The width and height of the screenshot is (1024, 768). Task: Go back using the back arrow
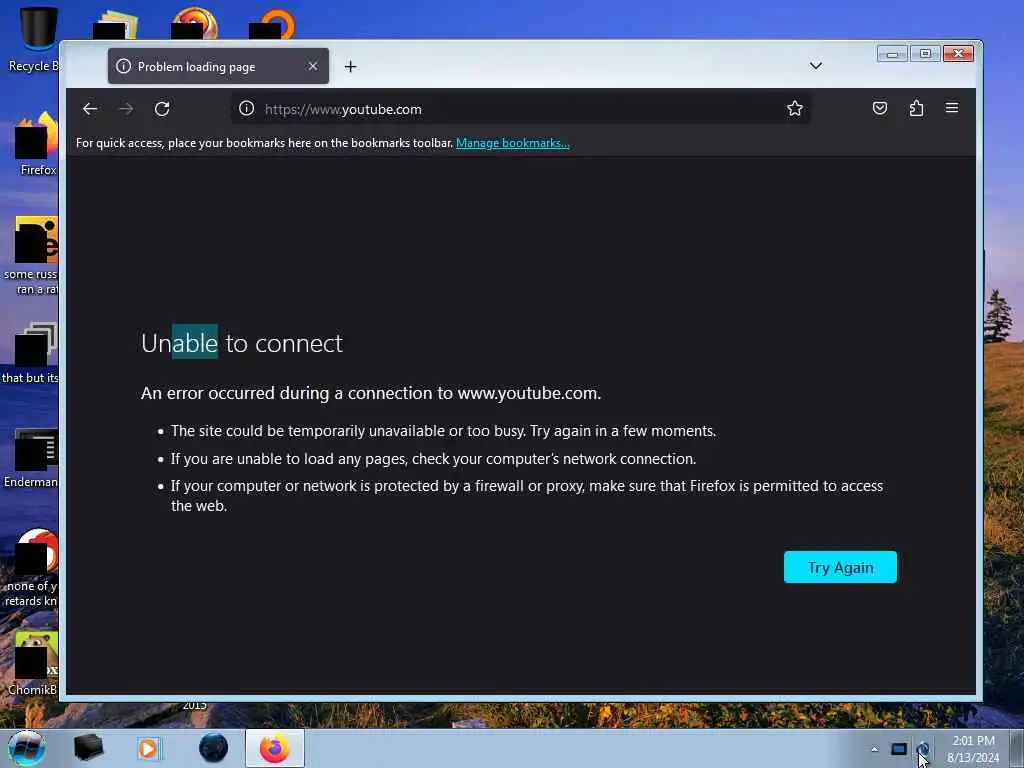90,109
